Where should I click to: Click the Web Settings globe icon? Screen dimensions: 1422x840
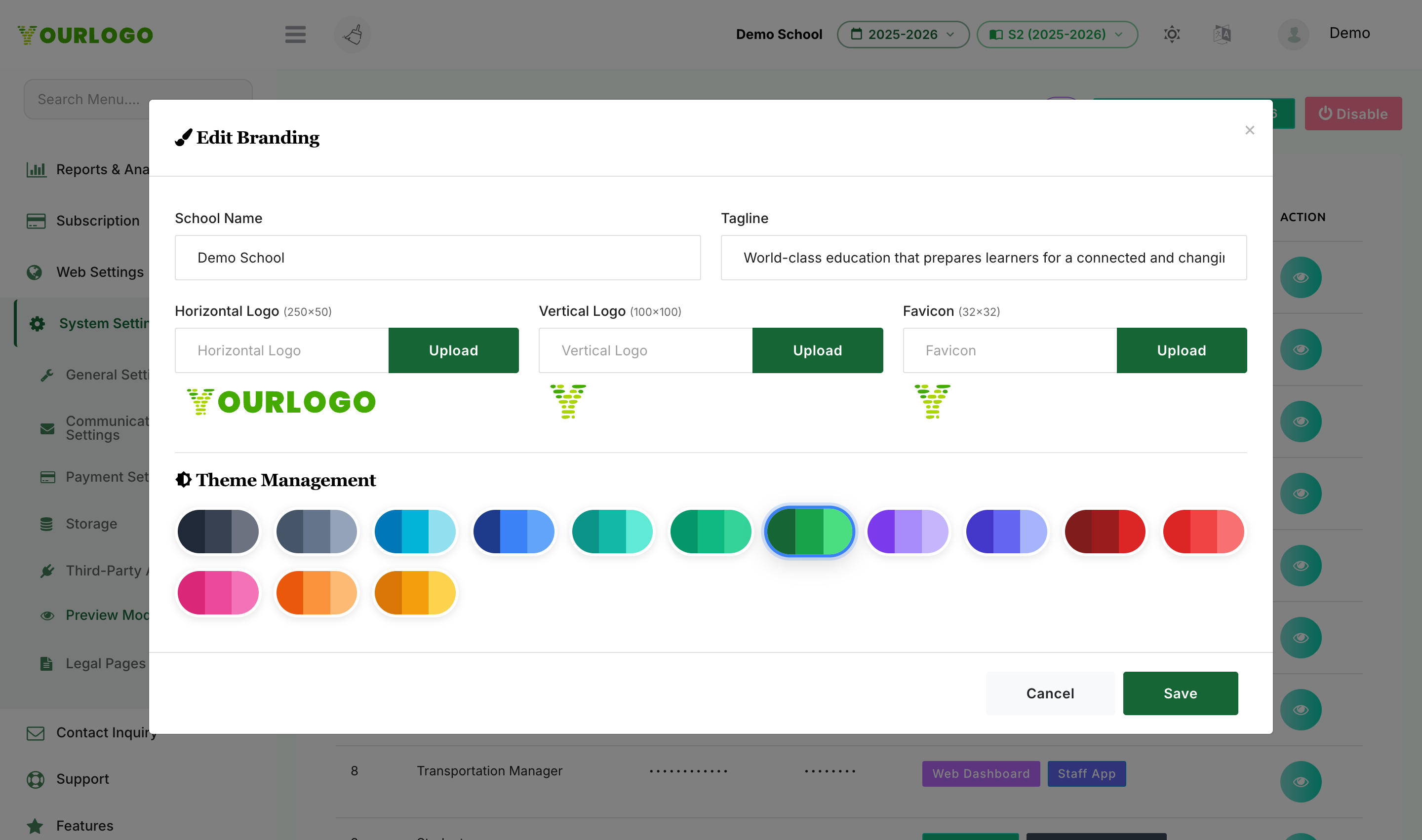click(x=35, y=272)
